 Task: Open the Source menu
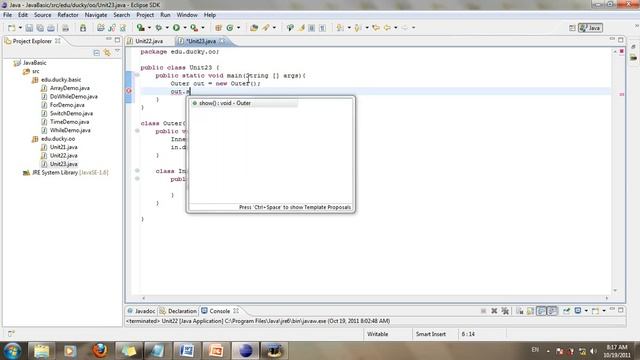(x=42, y=15)
